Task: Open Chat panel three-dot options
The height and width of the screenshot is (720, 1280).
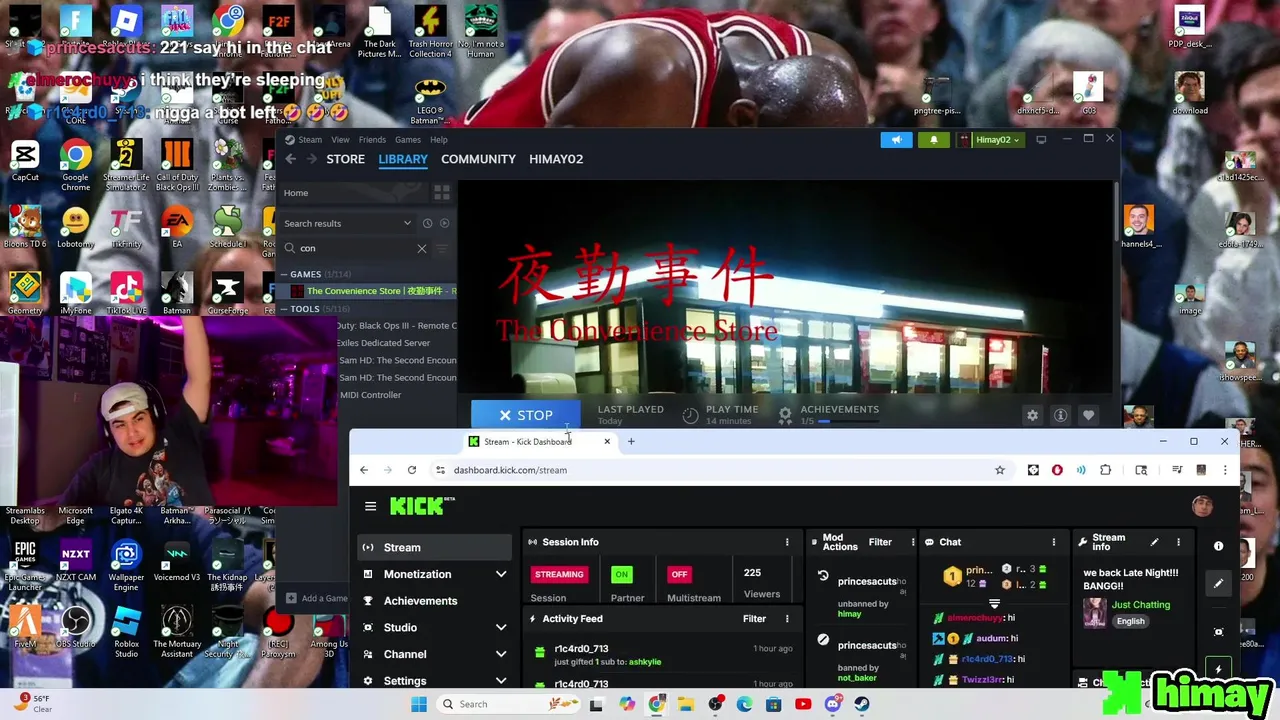Action: [x=1053, y=542]
